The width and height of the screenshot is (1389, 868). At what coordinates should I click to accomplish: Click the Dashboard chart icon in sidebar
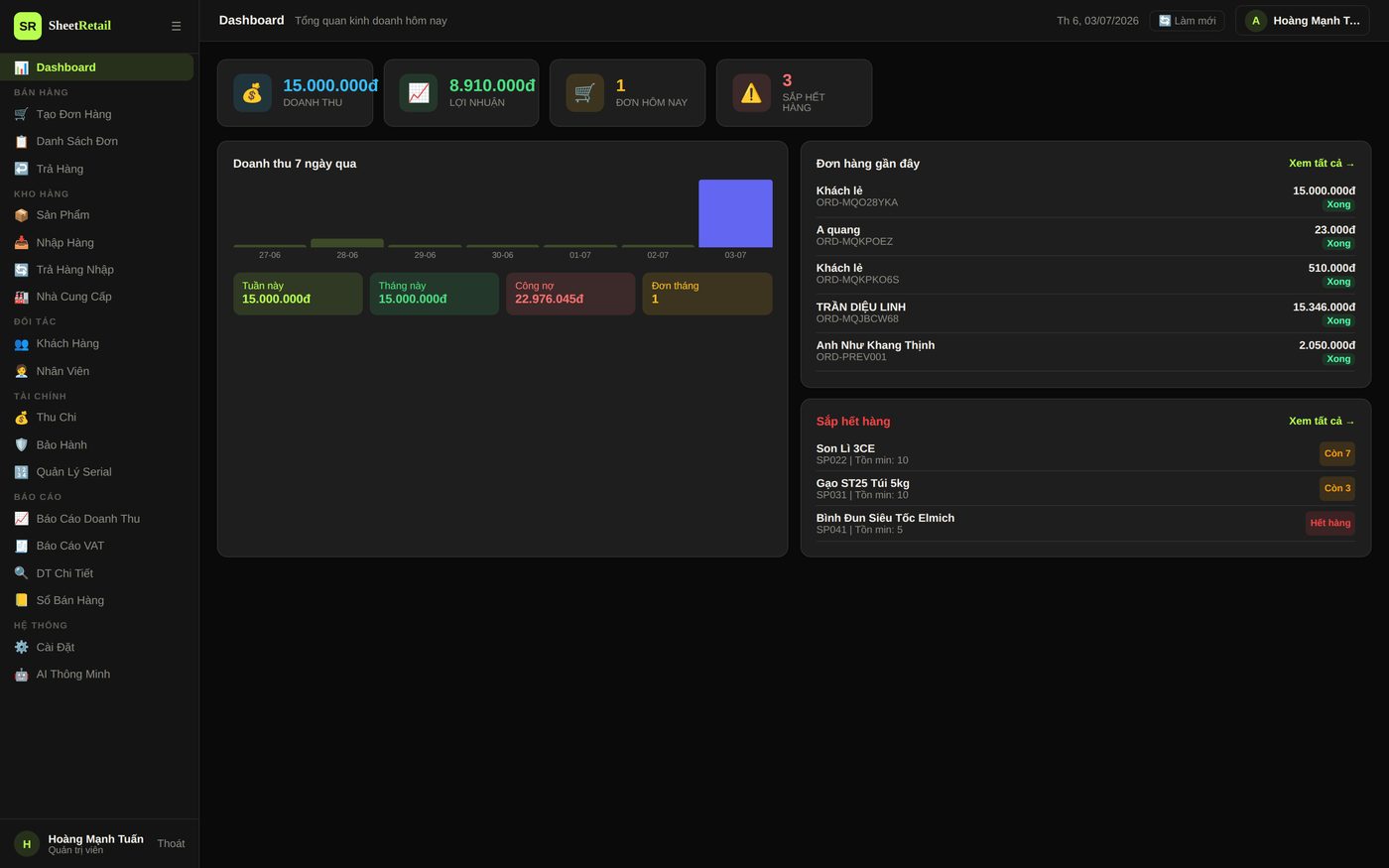(21, 67)
